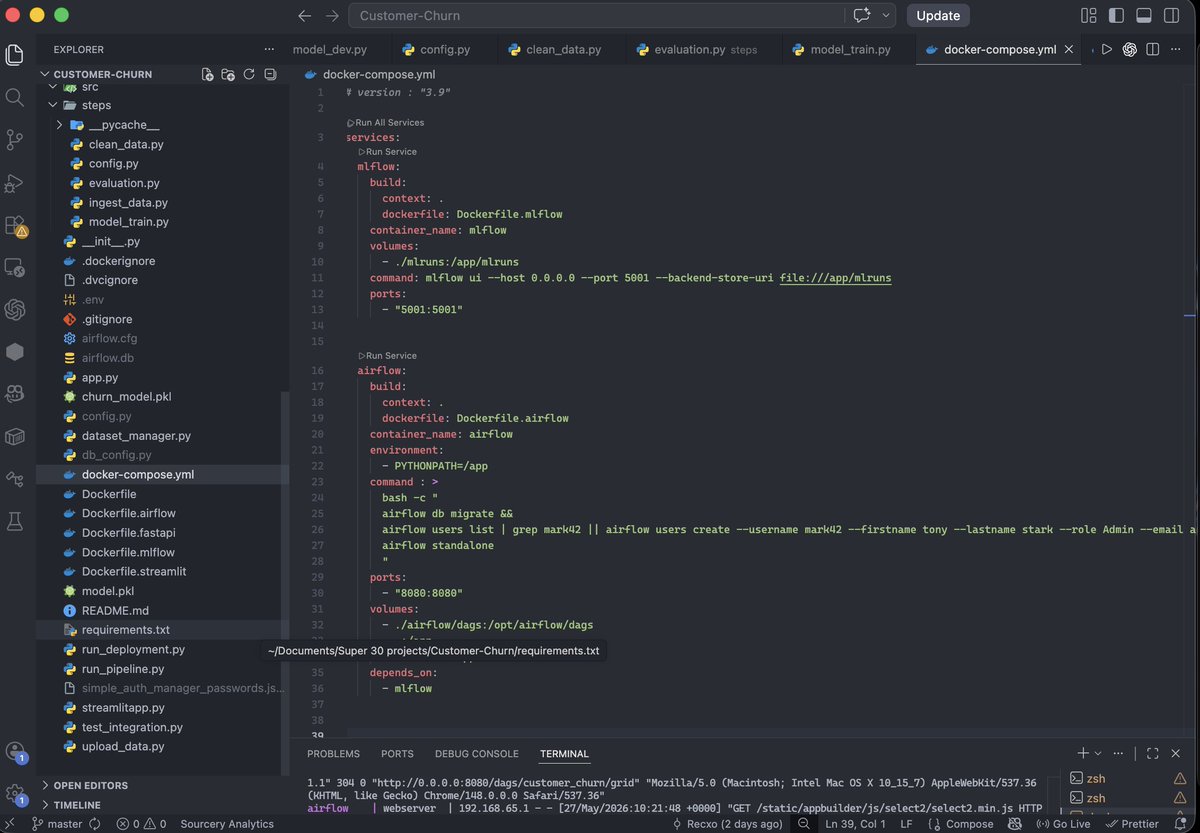Open the PORTS panel tab

pyautogui.click(x=397, y=754)
